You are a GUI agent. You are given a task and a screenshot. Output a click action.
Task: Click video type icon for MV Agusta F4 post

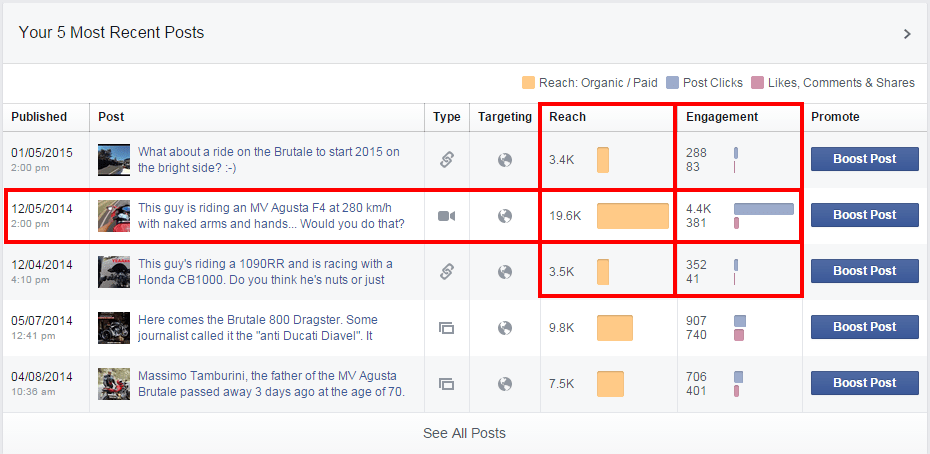447,216
